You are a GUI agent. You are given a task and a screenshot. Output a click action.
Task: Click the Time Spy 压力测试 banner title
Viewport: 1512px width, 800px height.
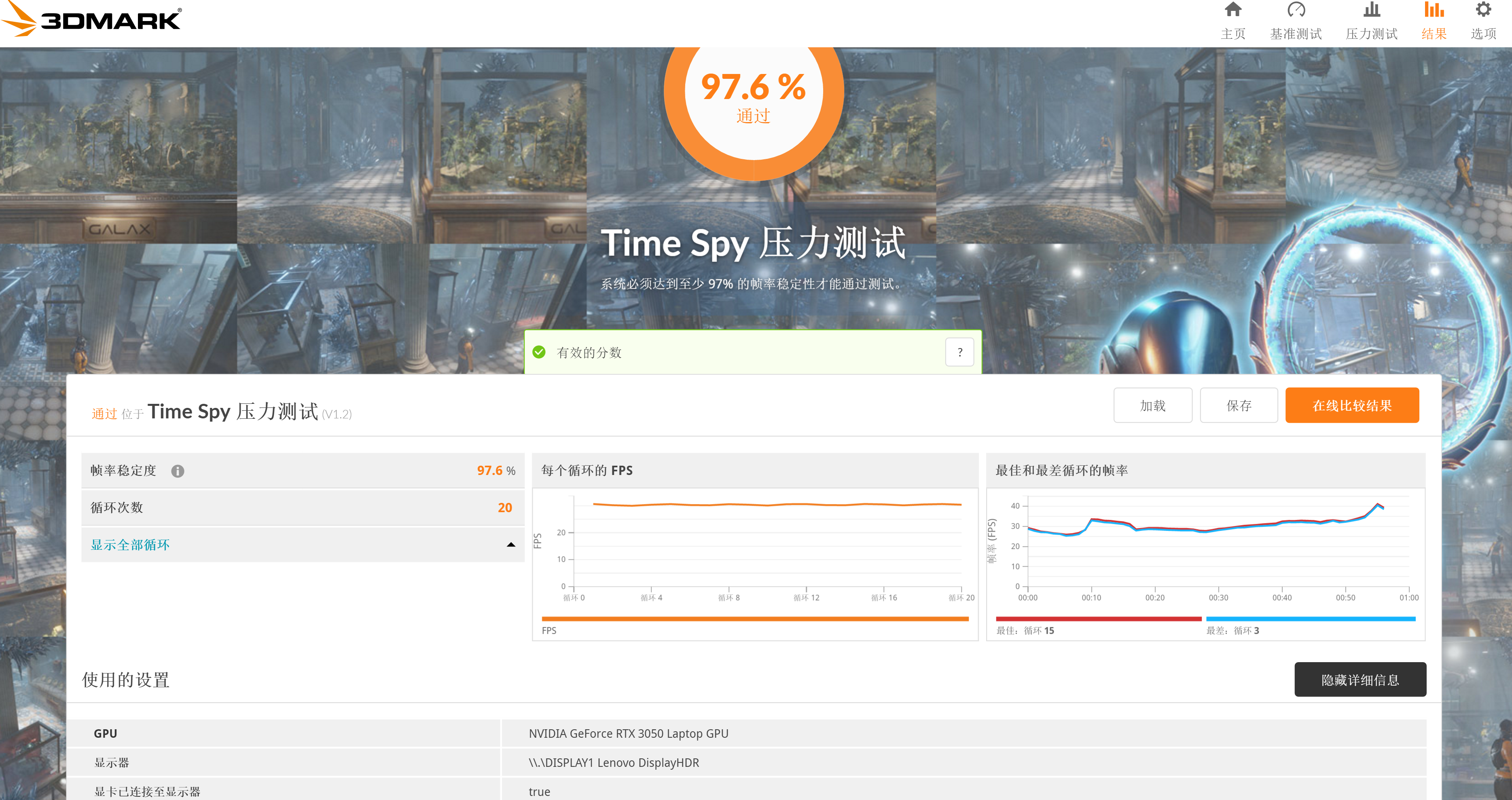pos(754,243)
